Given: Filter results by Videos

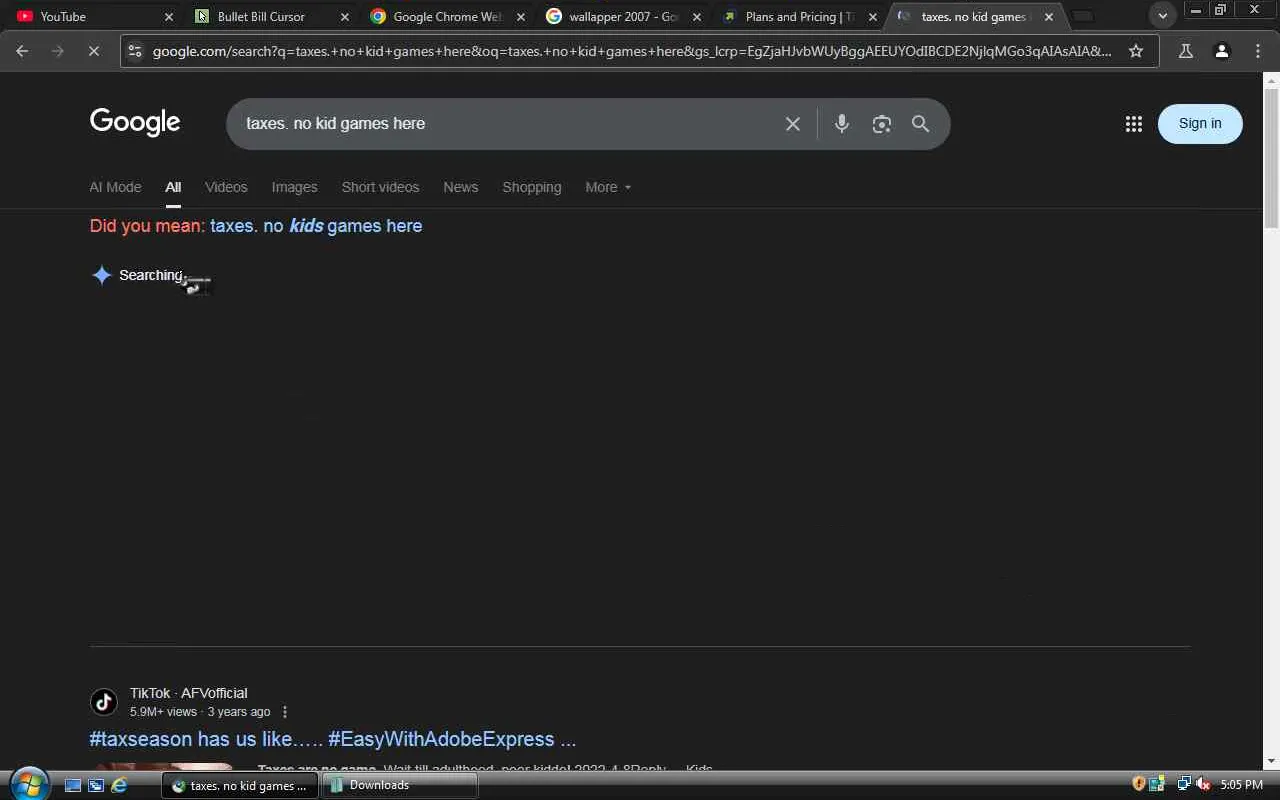Looking at the screenshot, I should tap(226, 187).
